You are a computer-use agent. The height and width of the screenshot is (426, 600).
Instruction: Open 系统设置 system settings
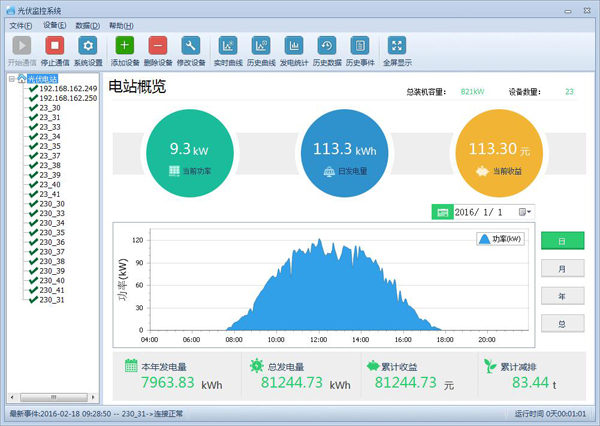point(88,46)
